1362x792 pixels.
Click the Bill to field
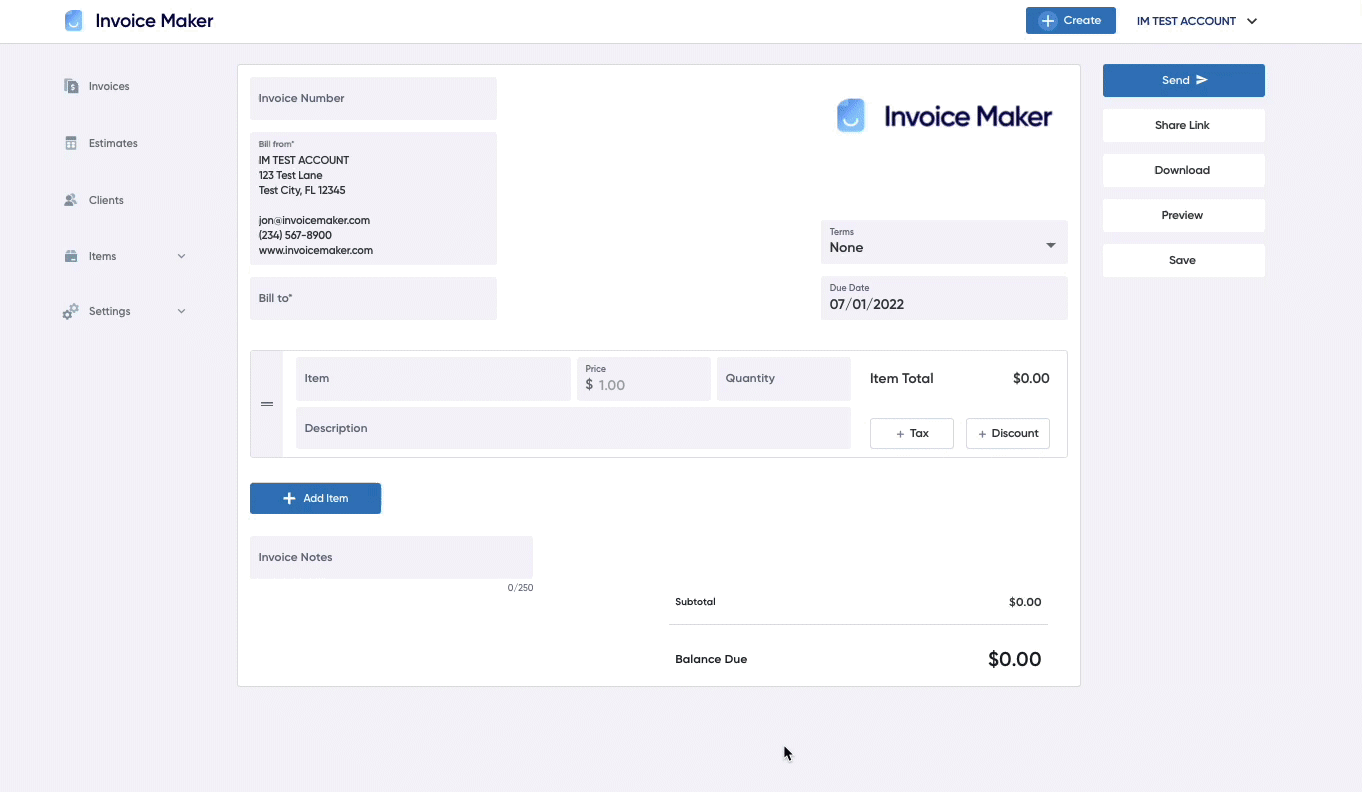[373, 298]
